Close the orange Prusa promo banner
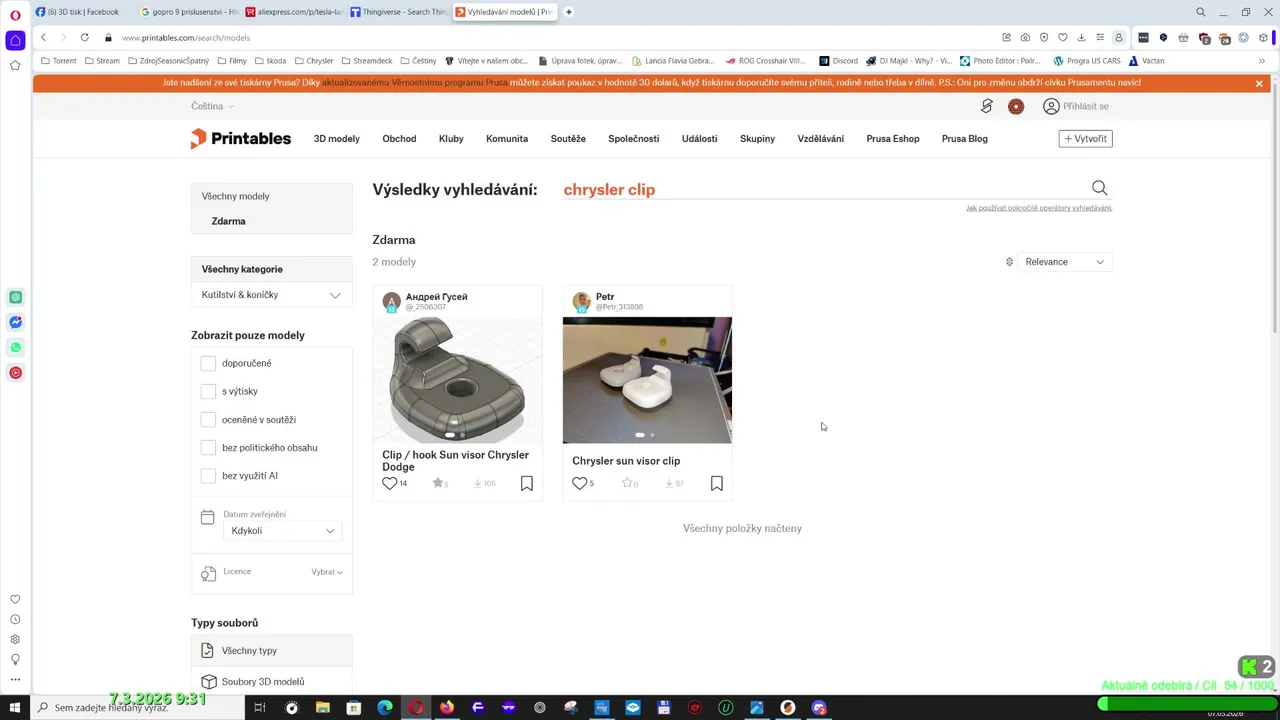The height and width of the screenshot is (720, 1280). pos(1259,83)
